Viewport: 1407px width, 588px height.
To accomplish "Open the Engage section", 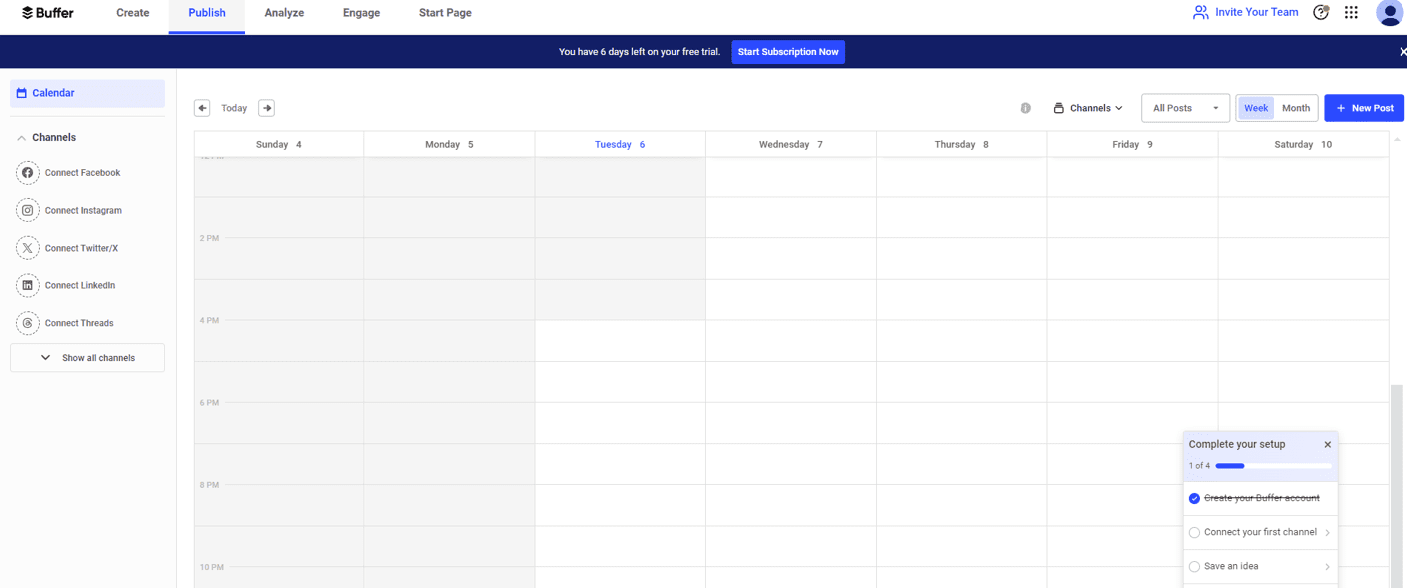I will 360,13.
